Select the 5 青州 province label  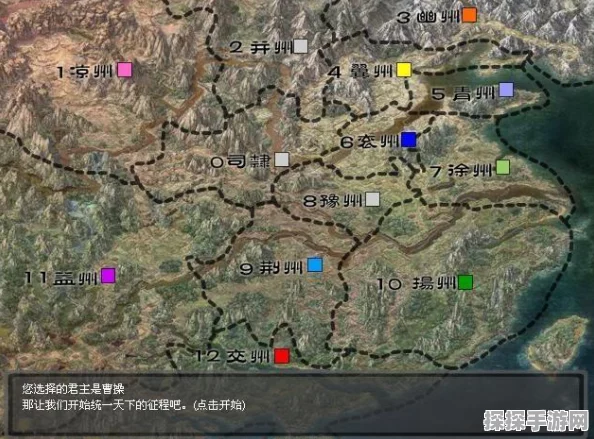pos(464,94)
